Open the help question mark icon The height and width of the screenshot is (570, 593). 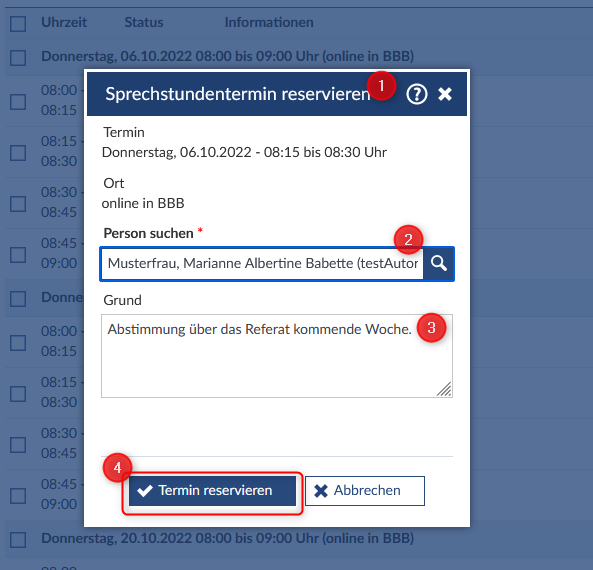[416, 94]
